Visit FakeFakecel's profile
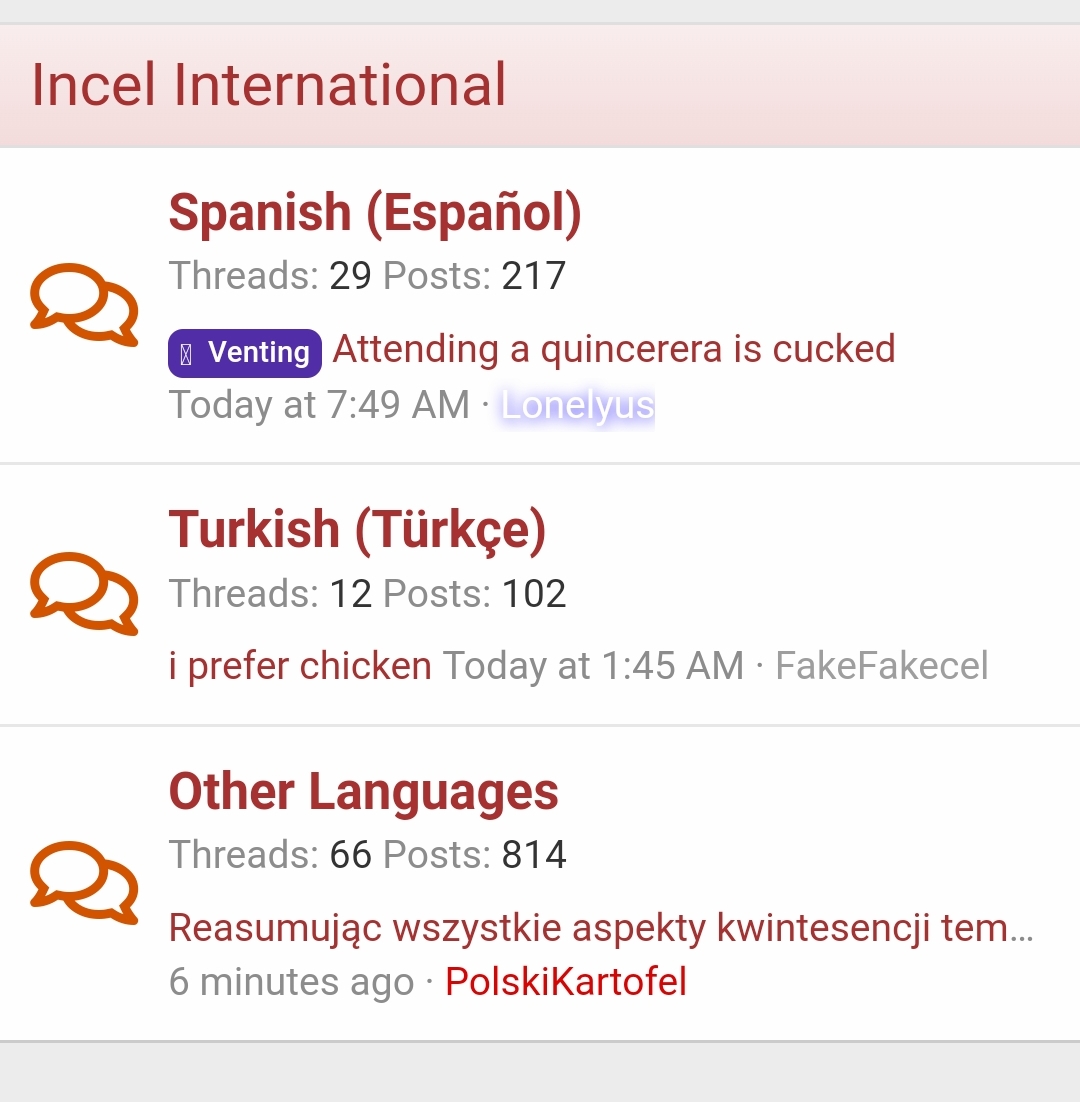1080x1102 pixels. (x=881, y=665)
